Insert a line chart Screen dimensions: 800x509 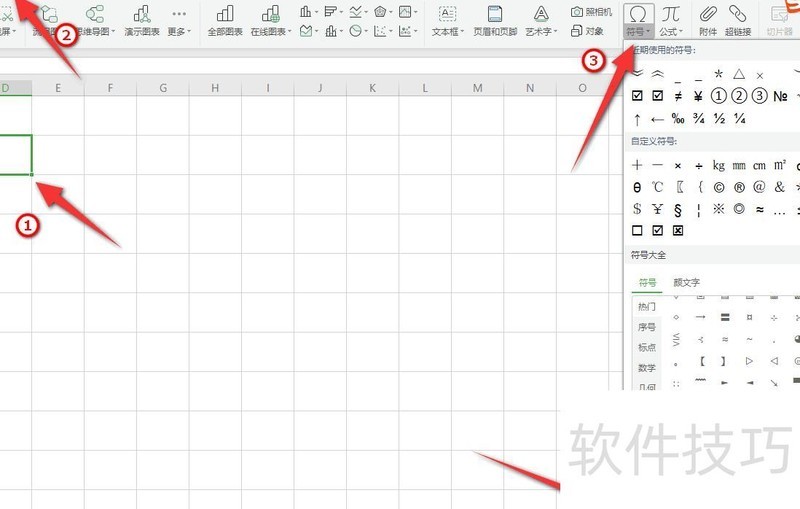(358, 11)
